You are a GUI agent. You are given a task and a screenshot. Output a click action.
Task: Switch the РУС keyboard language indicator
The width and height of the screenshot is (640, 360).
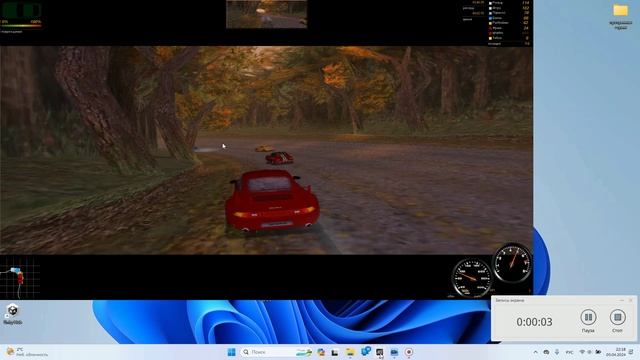(569, 352)
